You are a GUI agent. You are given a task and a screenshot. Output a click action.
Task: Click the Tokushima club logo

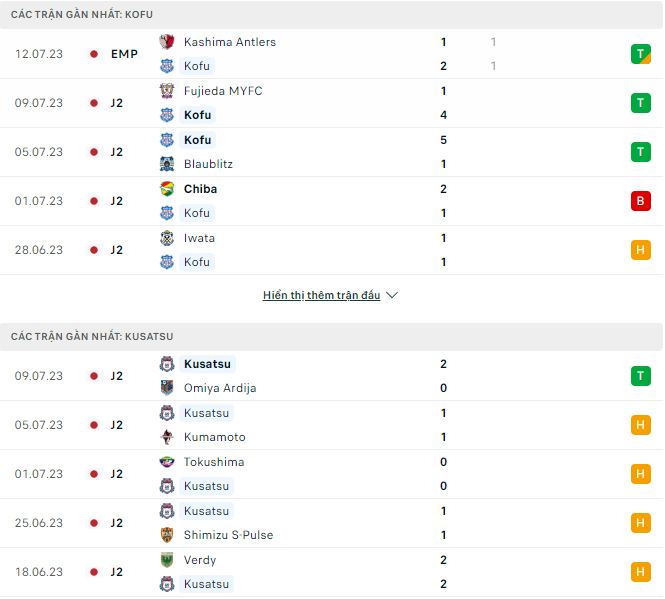[167, 462]
